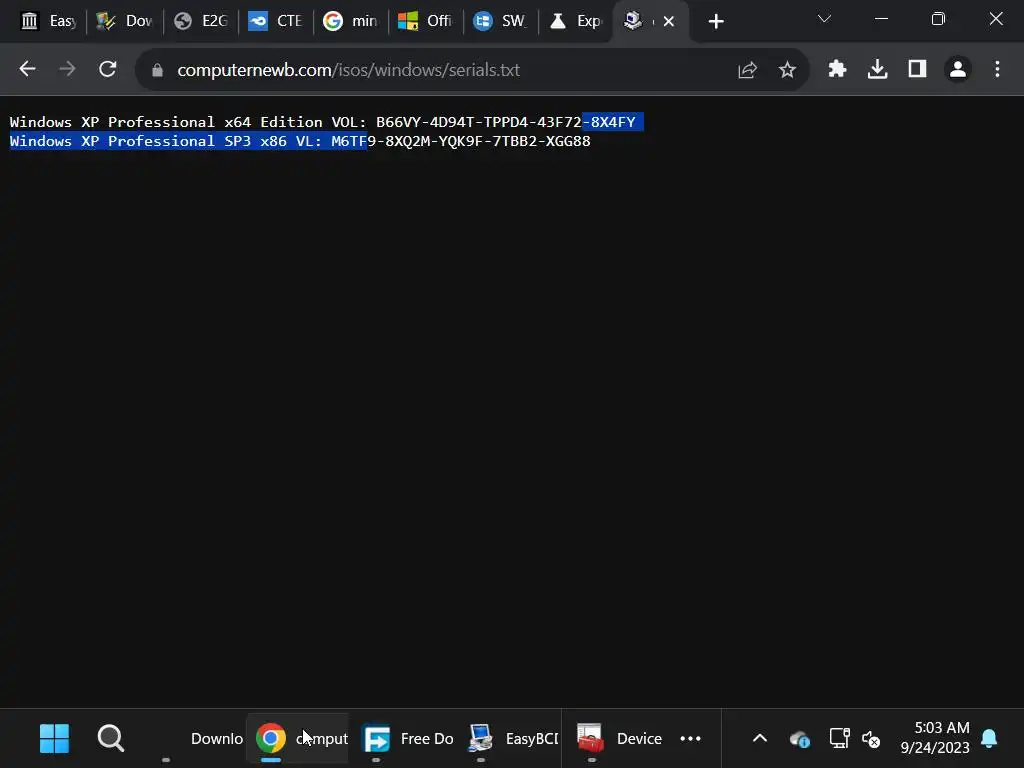1024x768 pixels.
Task: Open the EasyBCD taskbar app
Action: (513, 739)
